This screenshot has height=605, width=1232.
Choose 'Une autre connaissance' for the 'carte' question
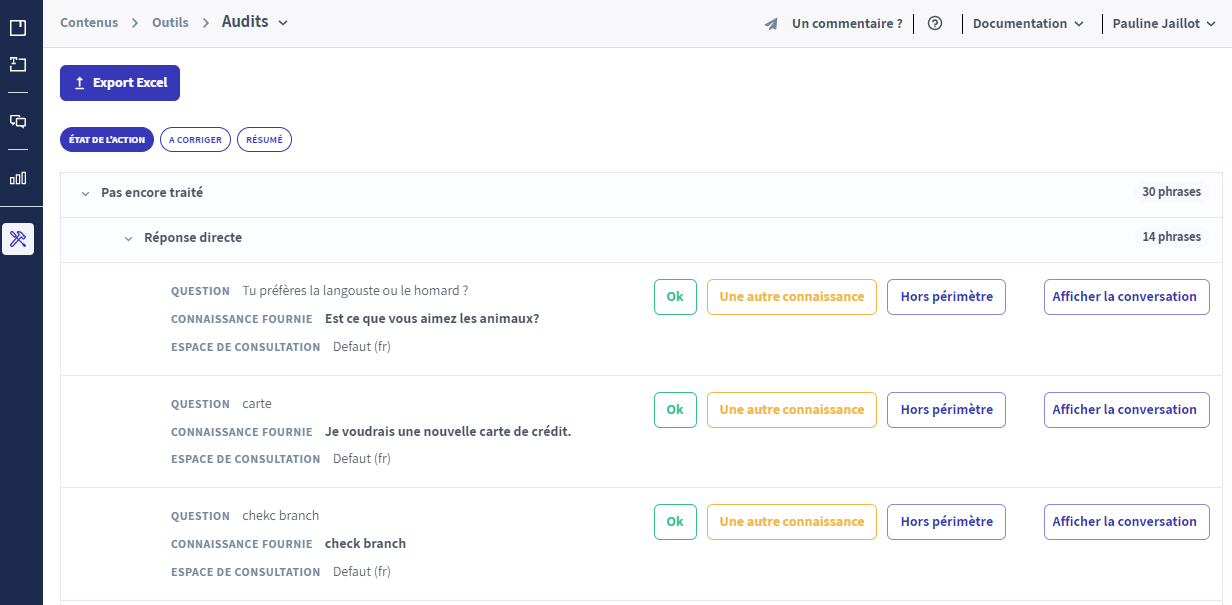[x=791, y=410]
